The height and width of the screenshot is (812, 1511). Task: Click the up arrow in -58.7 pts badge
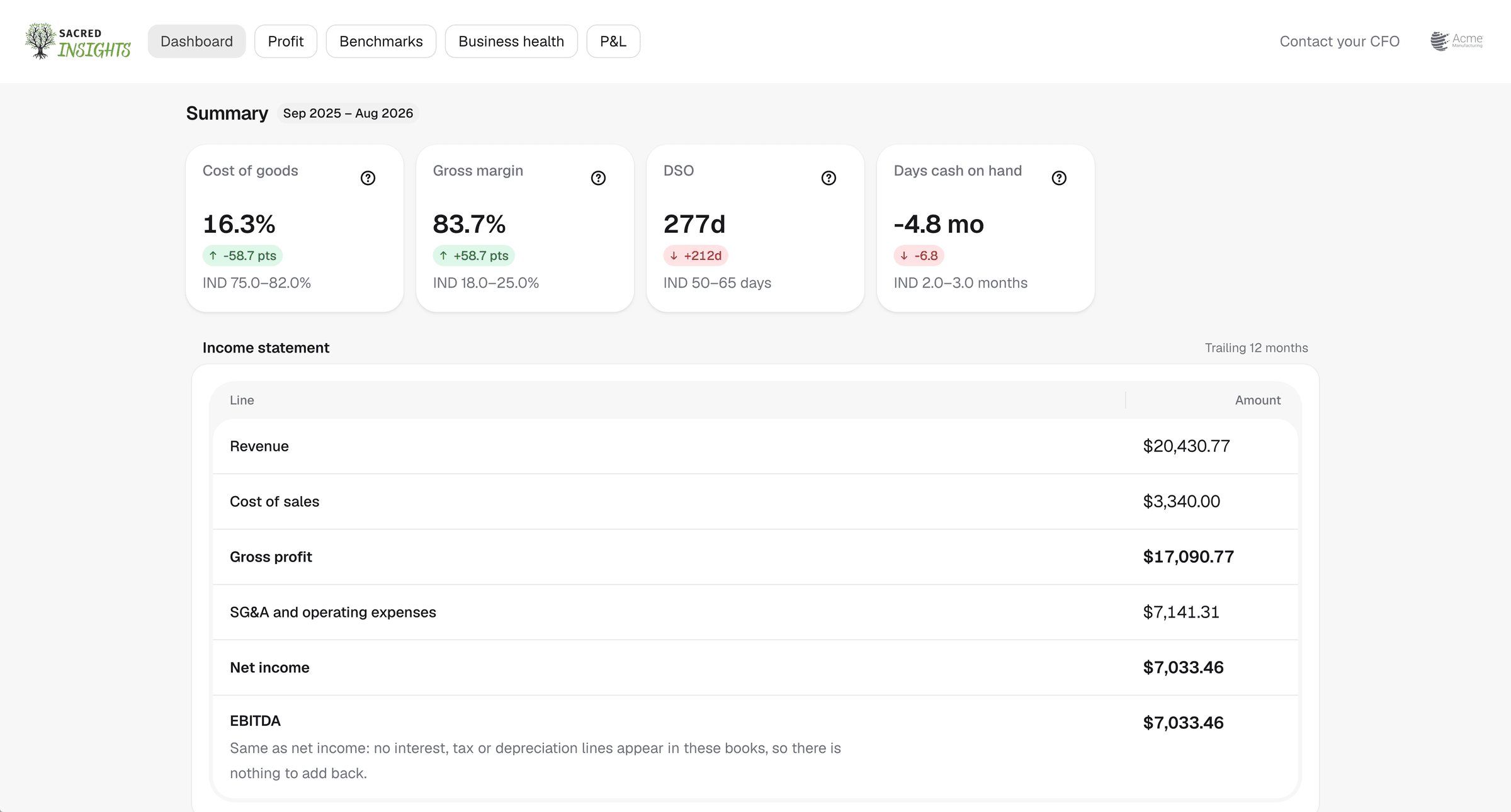213,256
